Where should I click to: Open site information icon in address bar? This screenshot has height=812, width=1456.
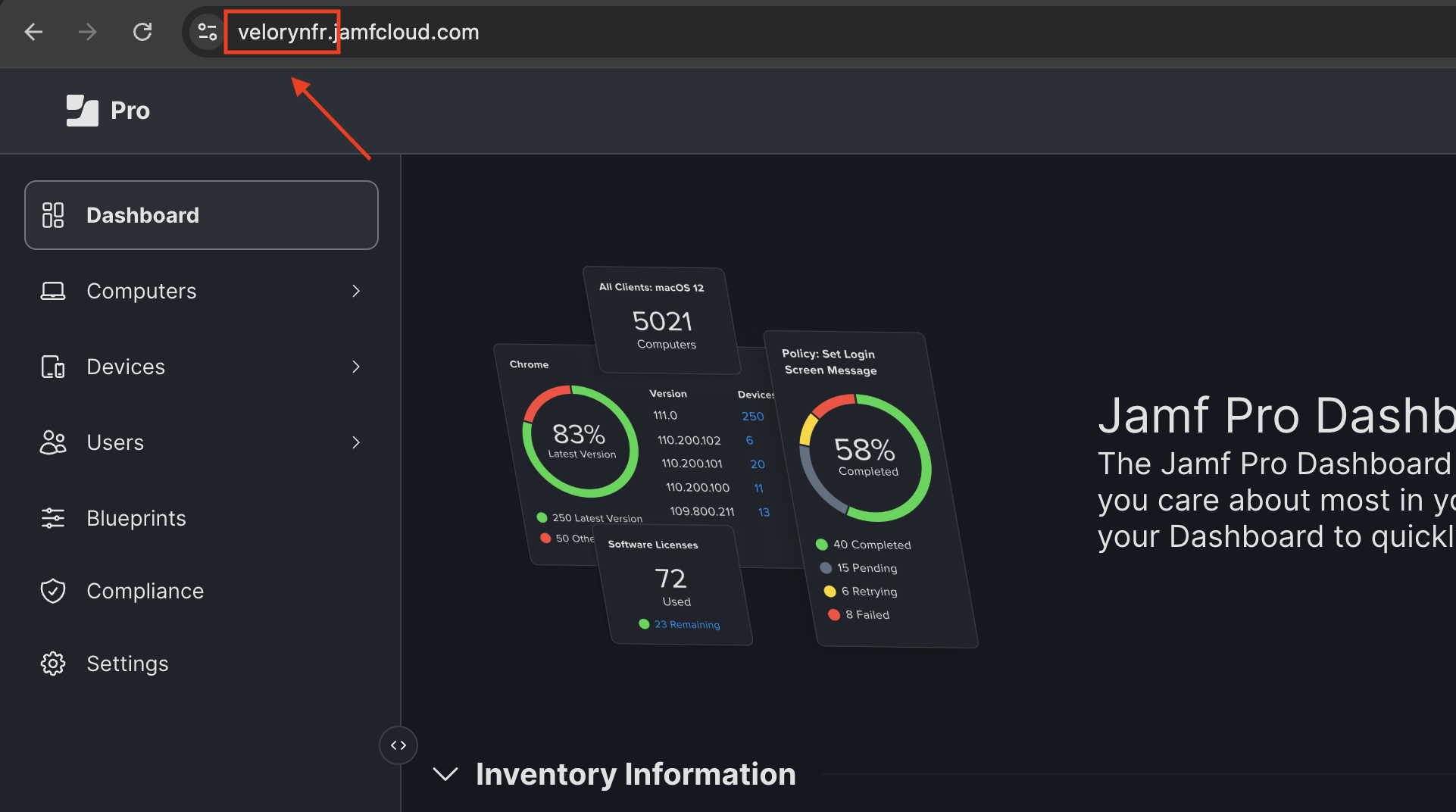207,32
